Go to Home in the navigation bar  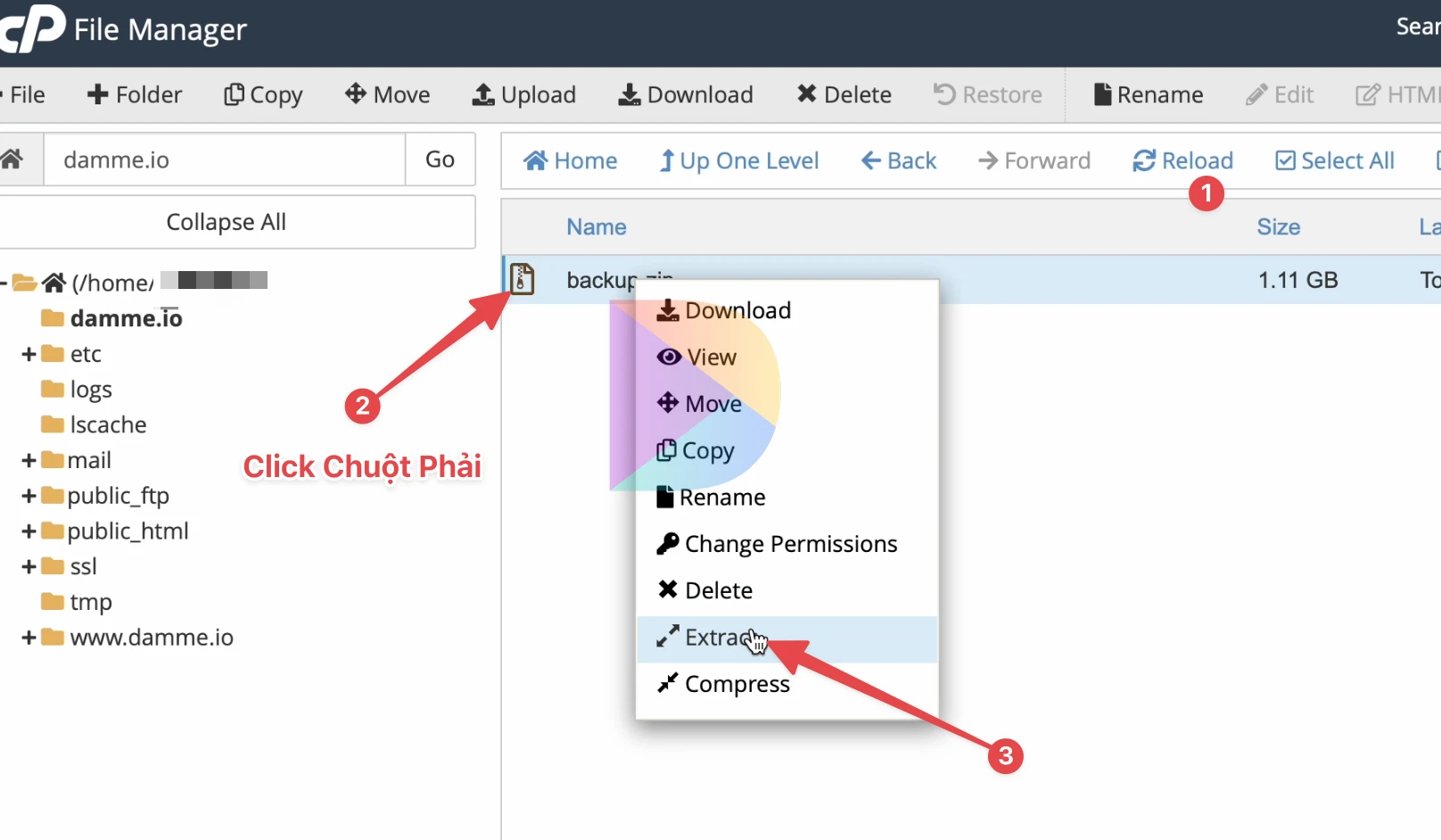pos(570,161)
